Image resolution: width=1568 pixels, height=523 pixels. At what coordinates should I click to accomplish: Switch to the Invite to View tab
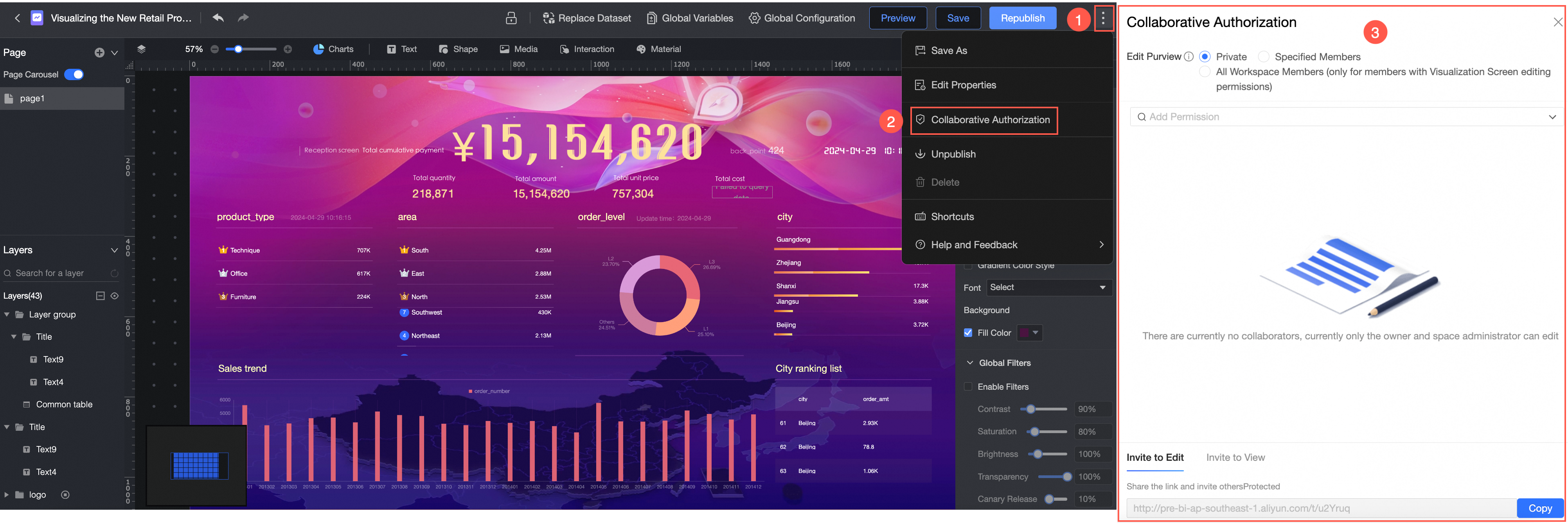click(x=1235, y=457)
